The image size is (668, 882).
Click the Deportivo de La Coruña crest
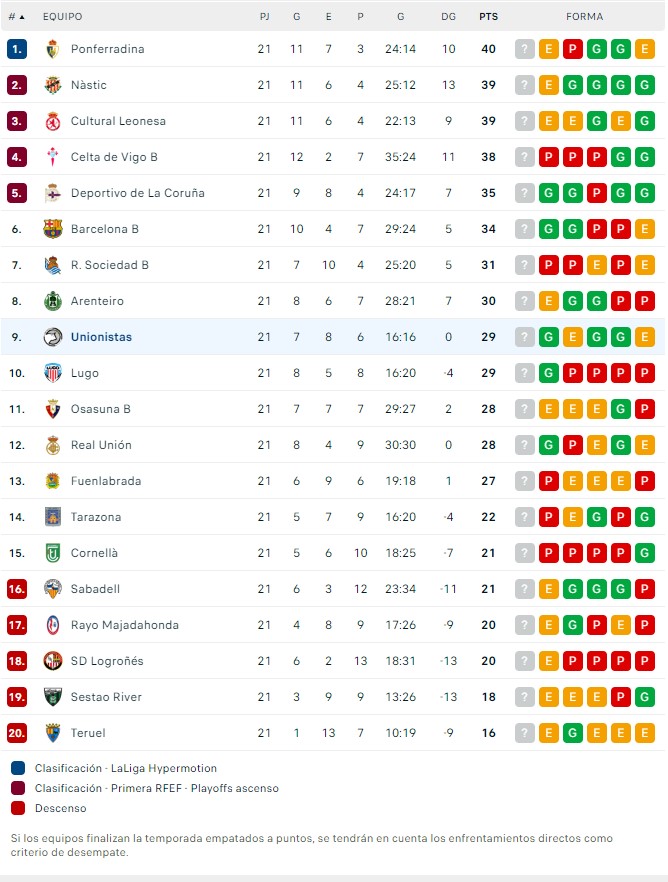53,193
